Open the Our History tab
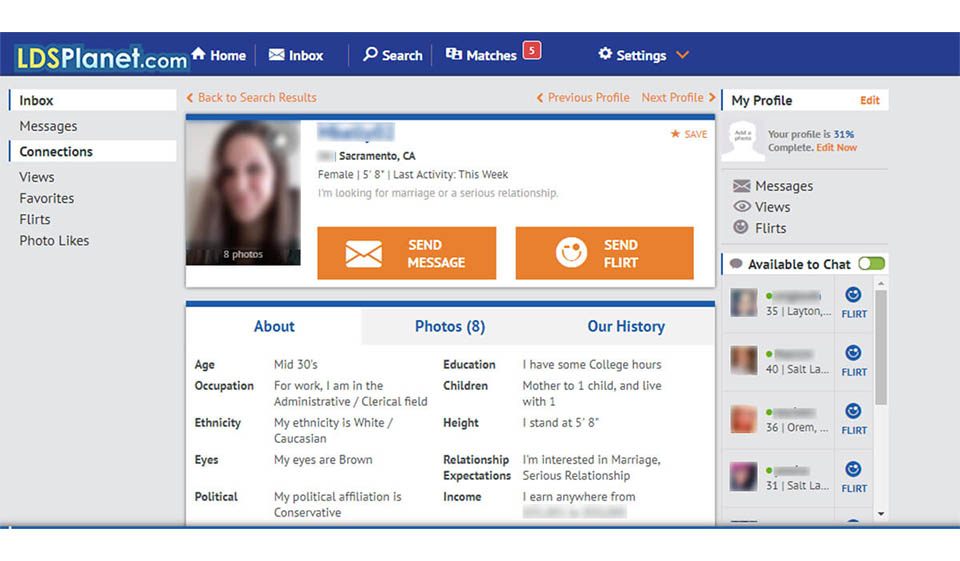 click(x=626, y=326)
